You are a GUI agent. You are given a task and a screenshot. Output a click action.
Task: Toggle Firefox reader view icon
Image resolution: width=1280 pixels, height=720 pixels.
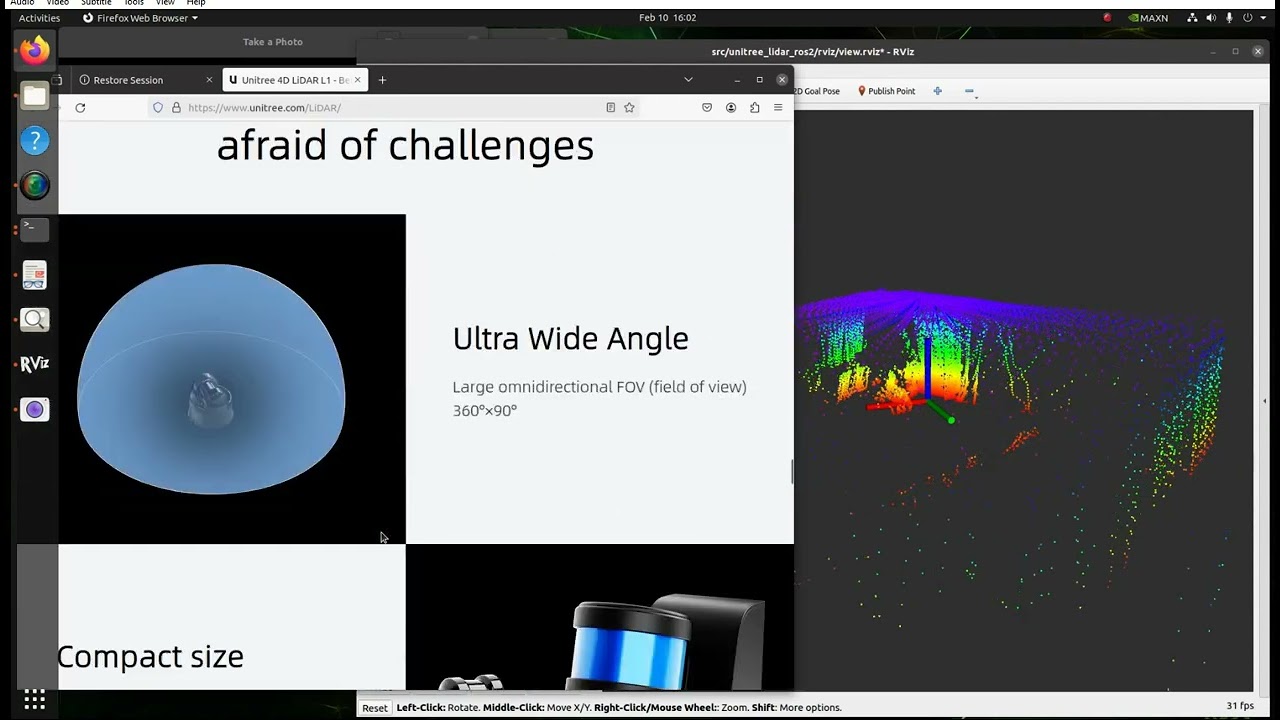(x=610, y=108)
